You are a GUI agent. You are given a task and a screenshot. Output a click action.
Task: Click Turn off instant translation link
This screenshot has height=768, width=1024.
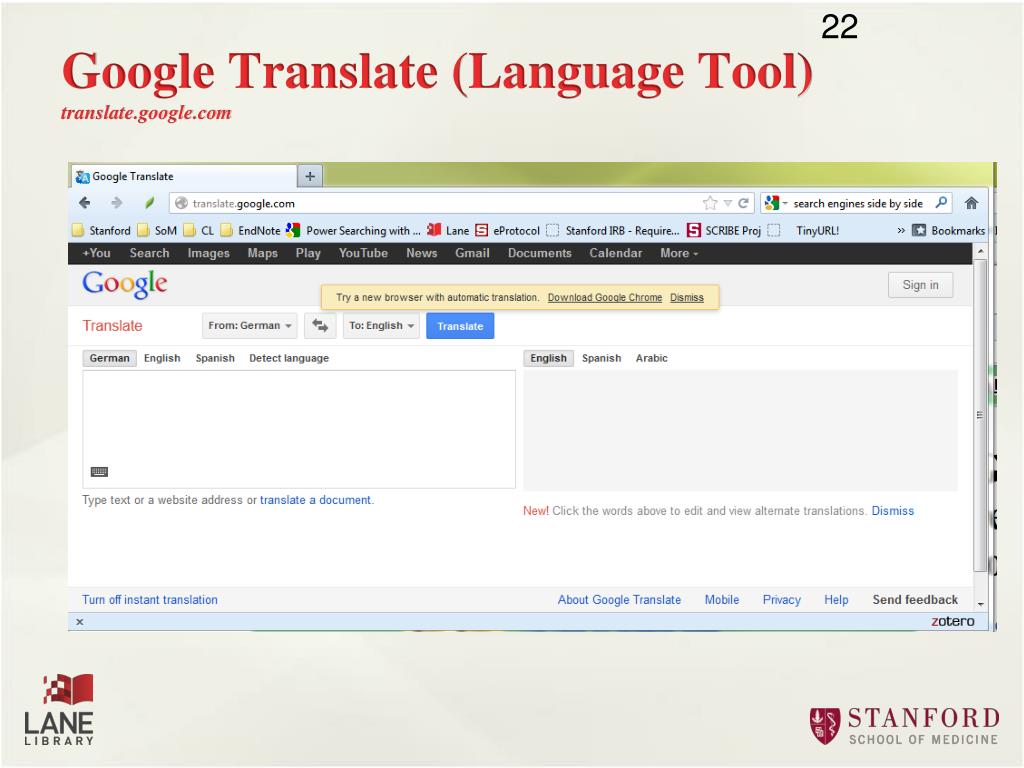tap(150, 600)
